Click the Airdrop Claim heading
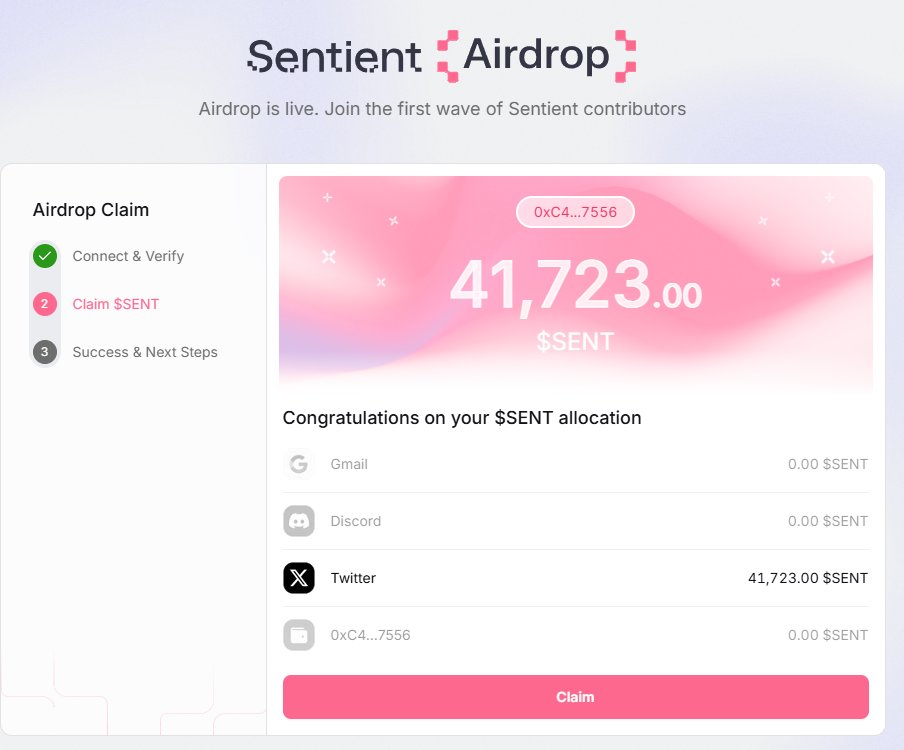The image size is (904, 750). [x=91, y=210]
